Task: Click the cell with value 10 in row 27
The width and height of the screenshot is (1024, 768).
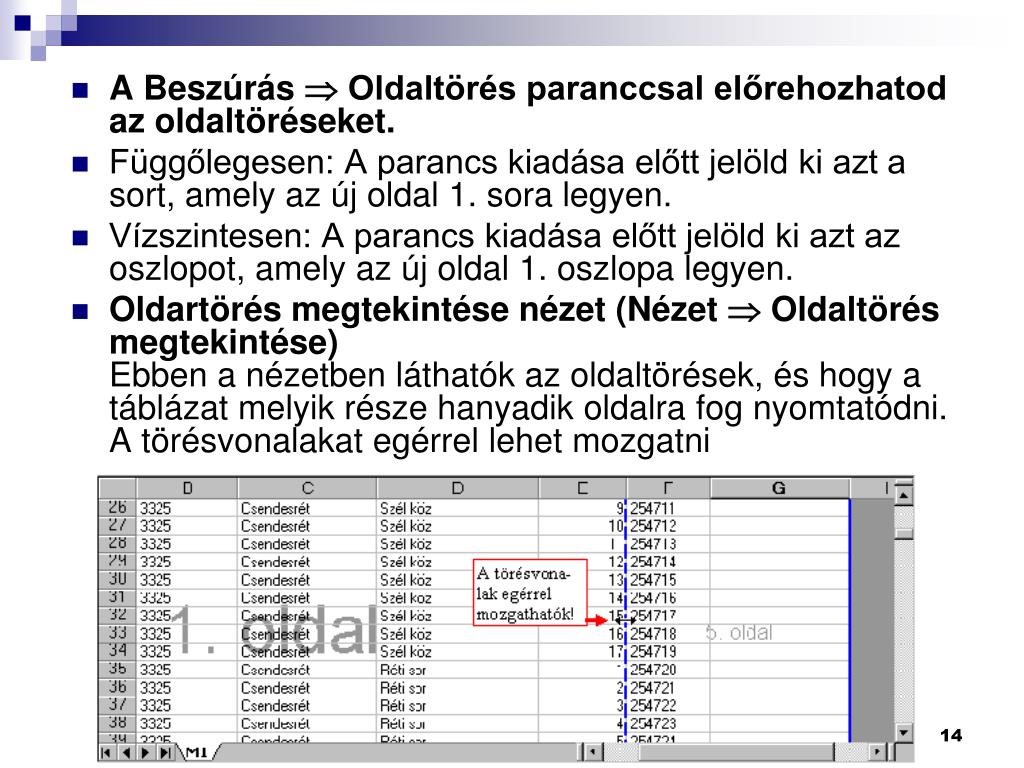Action: (x=583, y=526)
